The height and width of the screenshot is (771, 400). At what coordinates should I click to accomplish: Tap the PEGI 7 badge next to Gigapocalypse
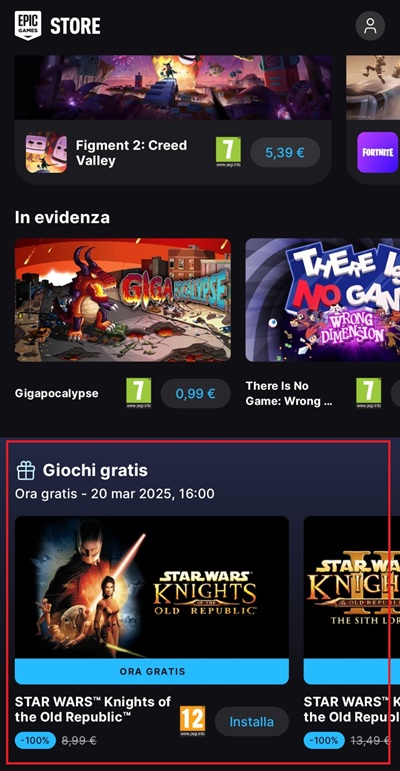point(138,393)
